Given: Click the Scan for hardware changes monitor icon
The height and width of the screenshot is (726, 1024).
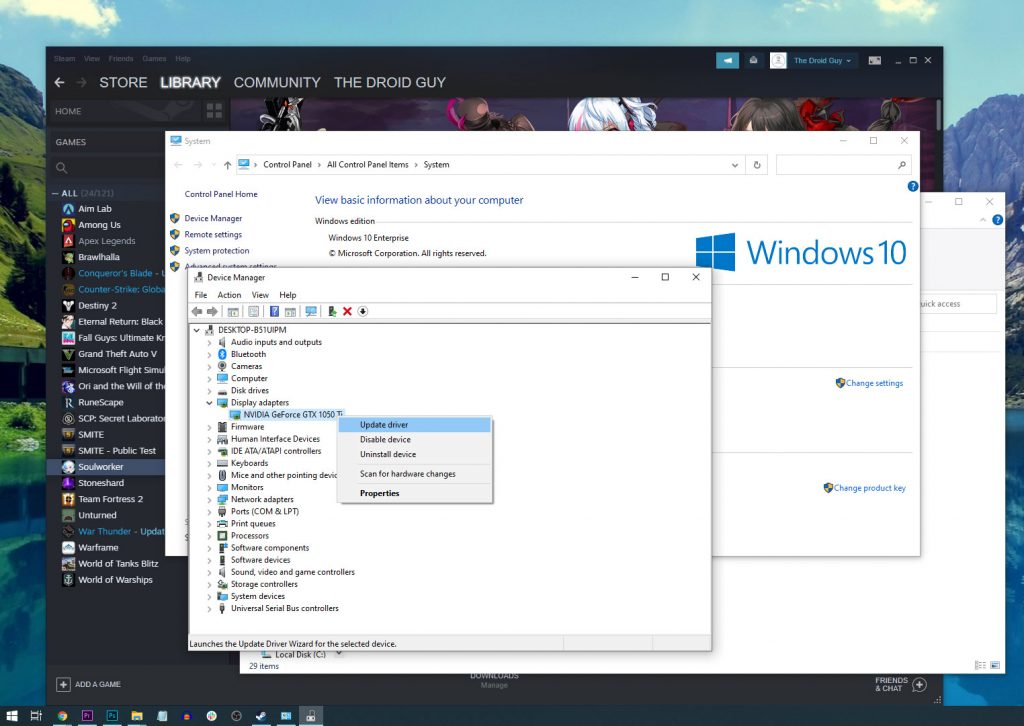Looking at the screenshot, I should (x=311, y=311).
